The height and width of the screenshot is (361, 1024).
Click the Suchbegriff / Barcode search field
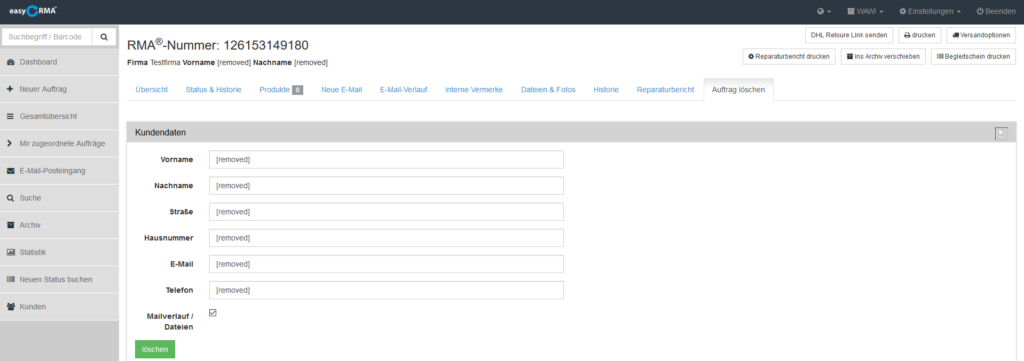click(x=48, y=37)
